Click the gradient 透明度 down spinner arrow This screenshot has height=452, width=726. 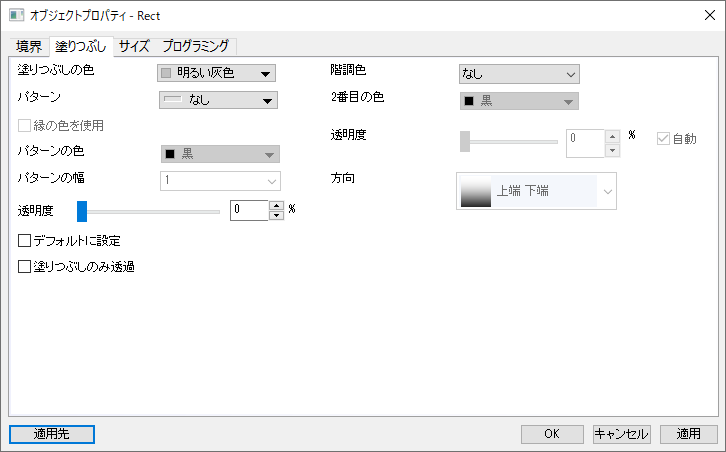point(613,151)
